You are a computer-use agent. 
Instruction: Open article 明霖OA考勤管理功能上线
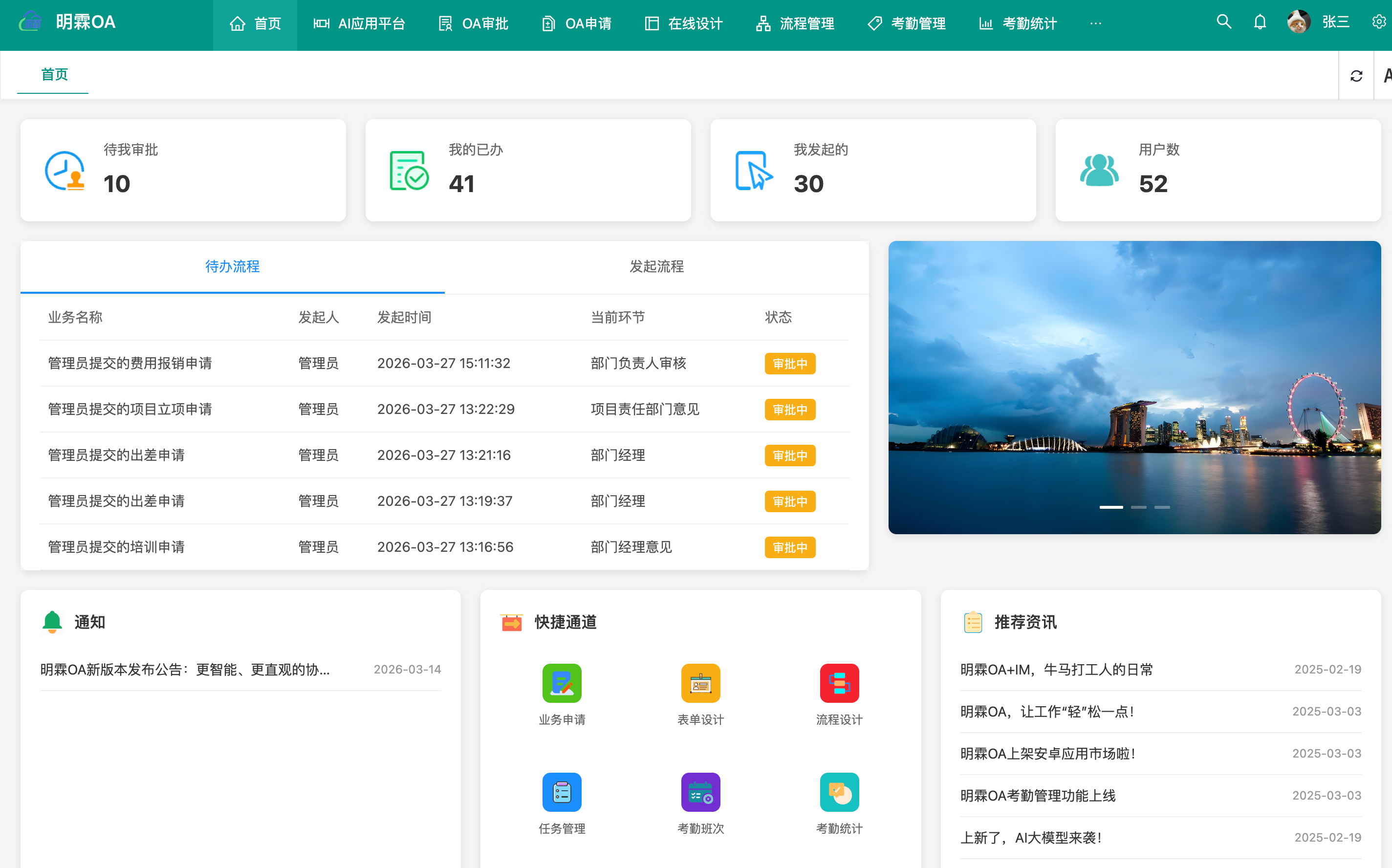pyautogui.click(x=1038, y=796)
